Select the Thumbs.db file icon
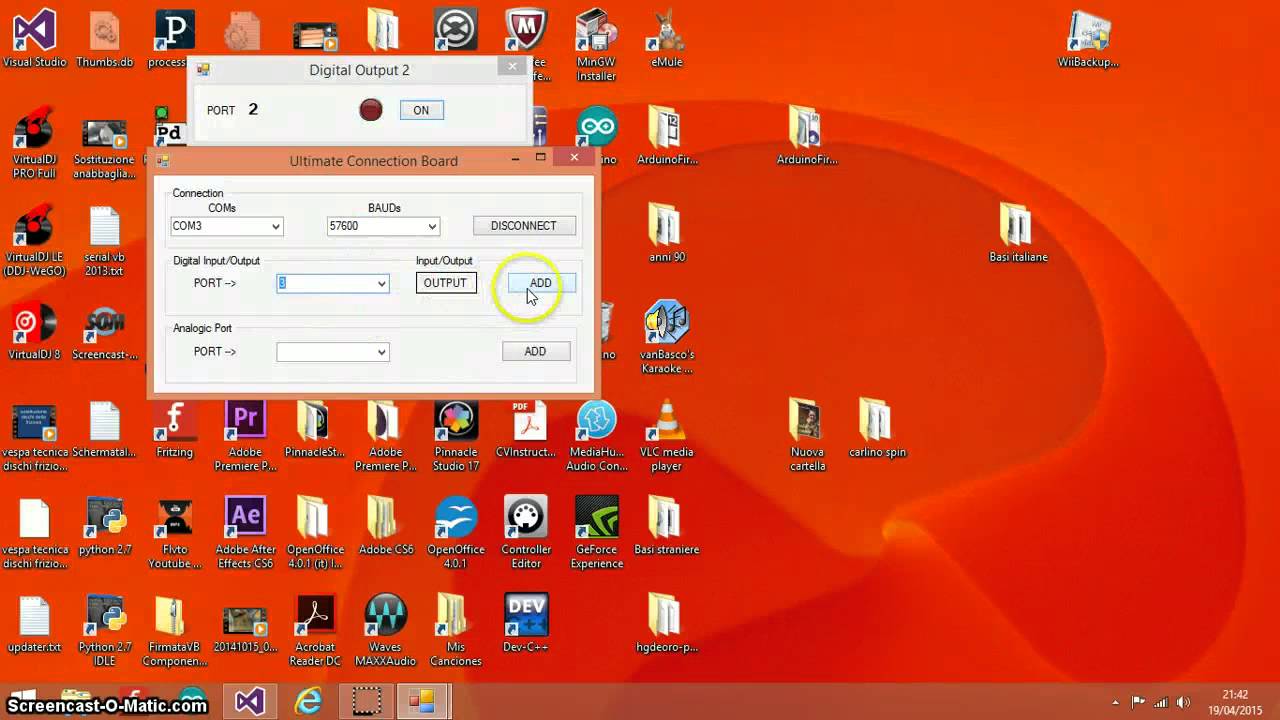This screenshot has width=1280, height=720. coord(105,39)
